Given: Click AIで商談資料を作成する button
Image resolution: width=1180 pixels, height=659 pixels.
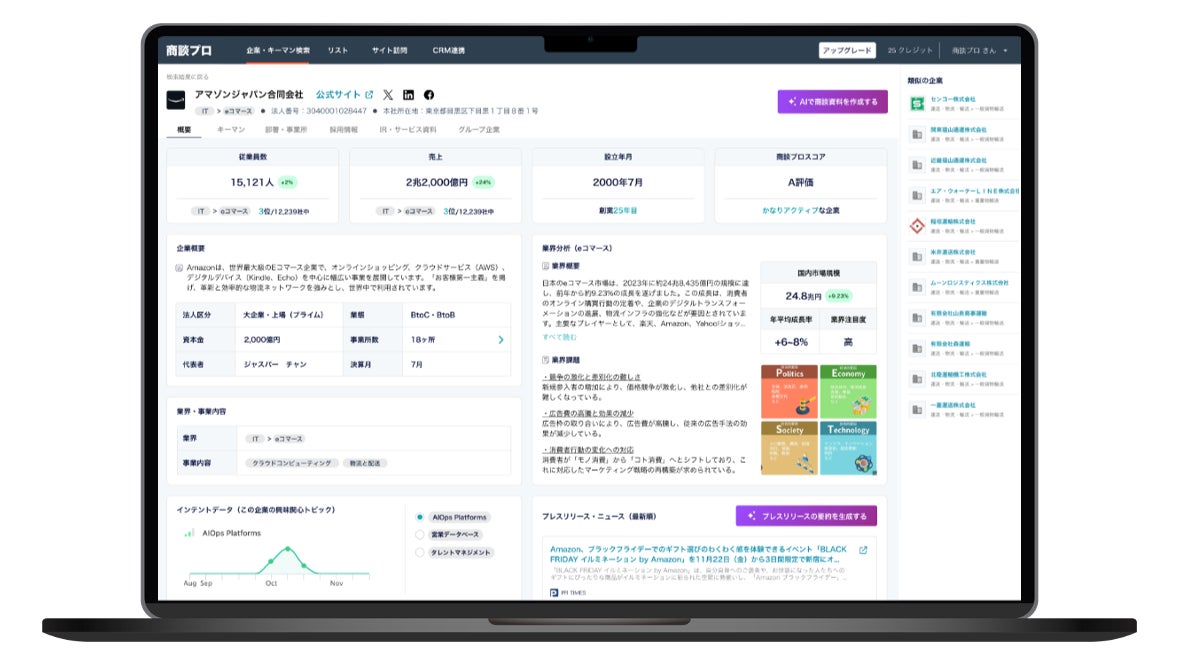Looking at the screenshot, I should tap(832, 102).
